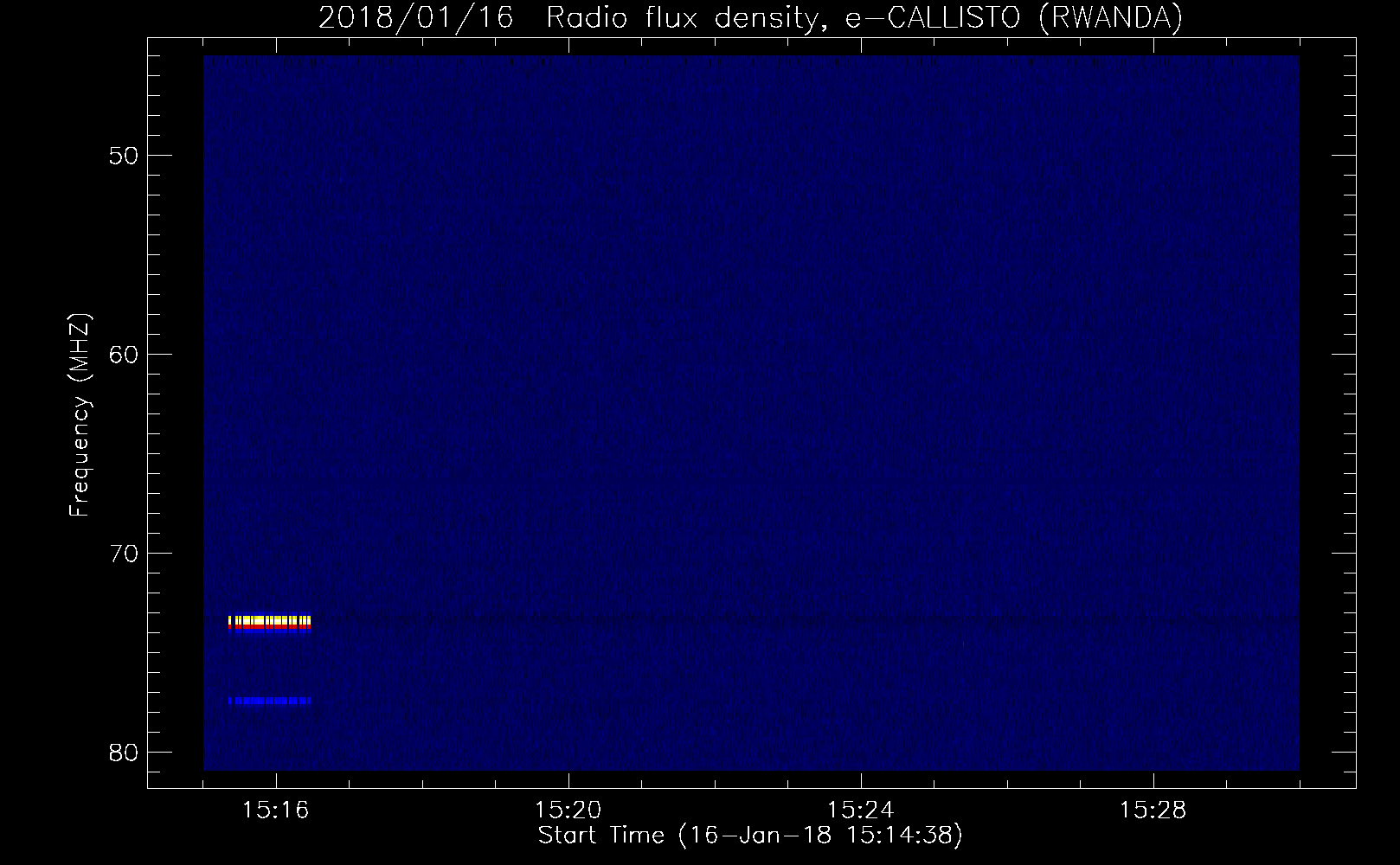Click the bright yellow-red burst near 74 MHz
This screenshot has height=865, width=1400.
click(x=269, y=624)
